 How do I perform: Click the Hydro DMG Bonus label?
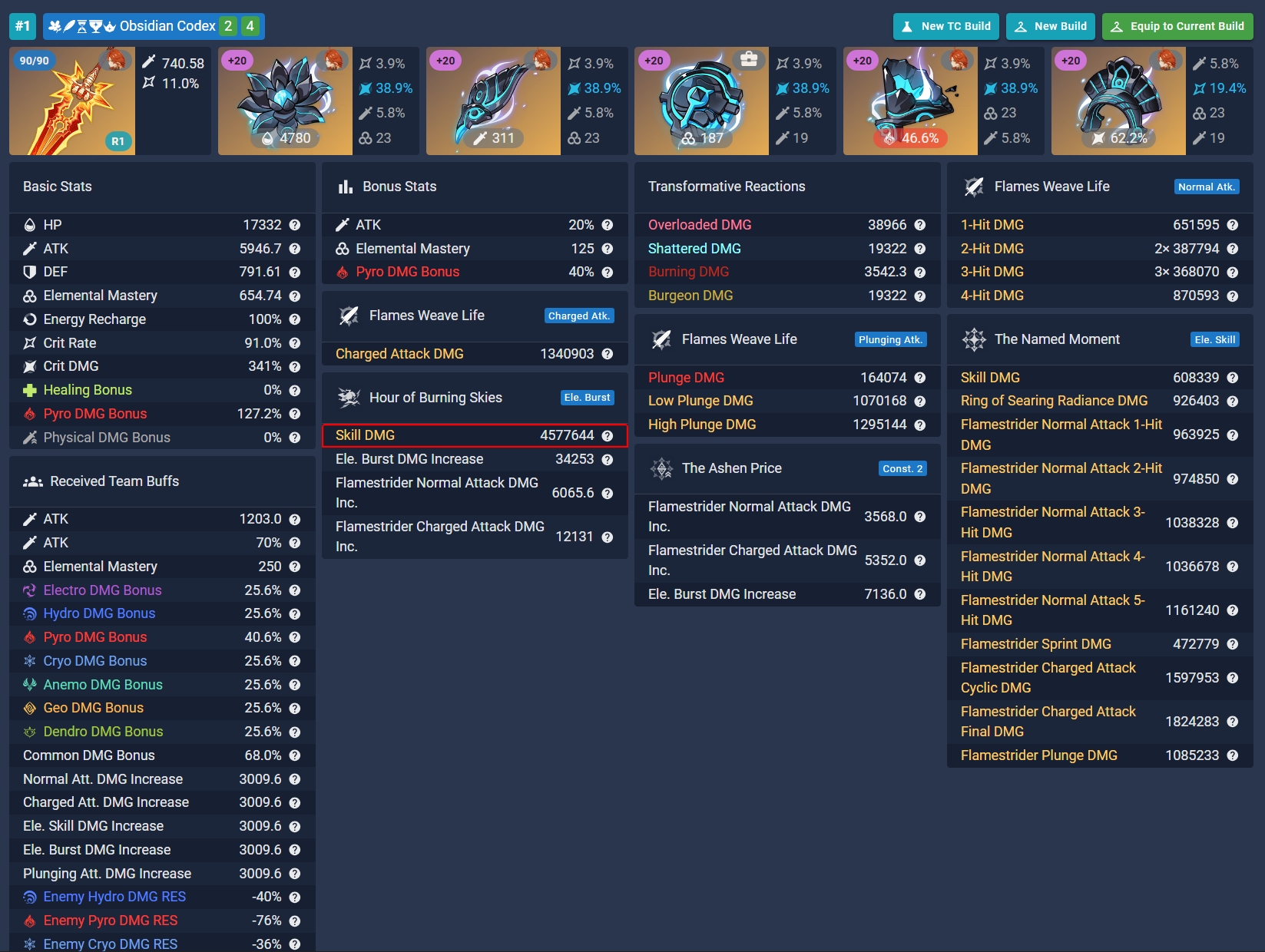click(x=99, y=613)
